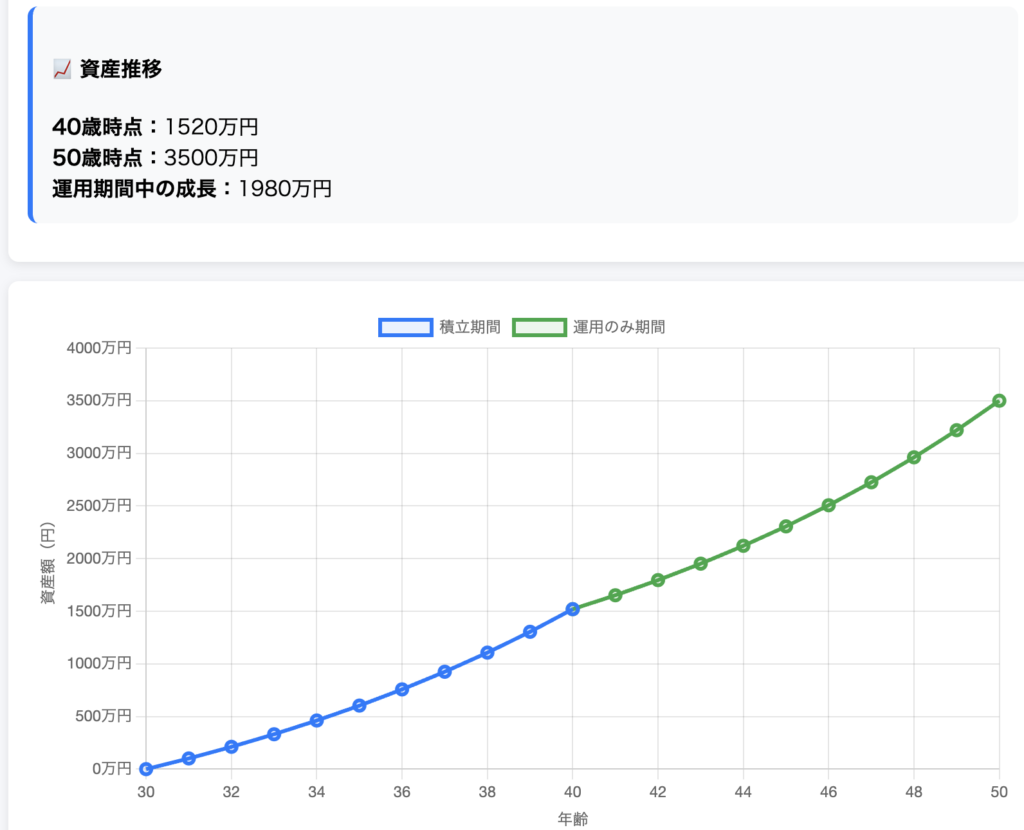Image resolution: width=1024 pixels, height=830 pixels.
Task: Toggle the 積立期間 legend label
Action: click(470, 327)
